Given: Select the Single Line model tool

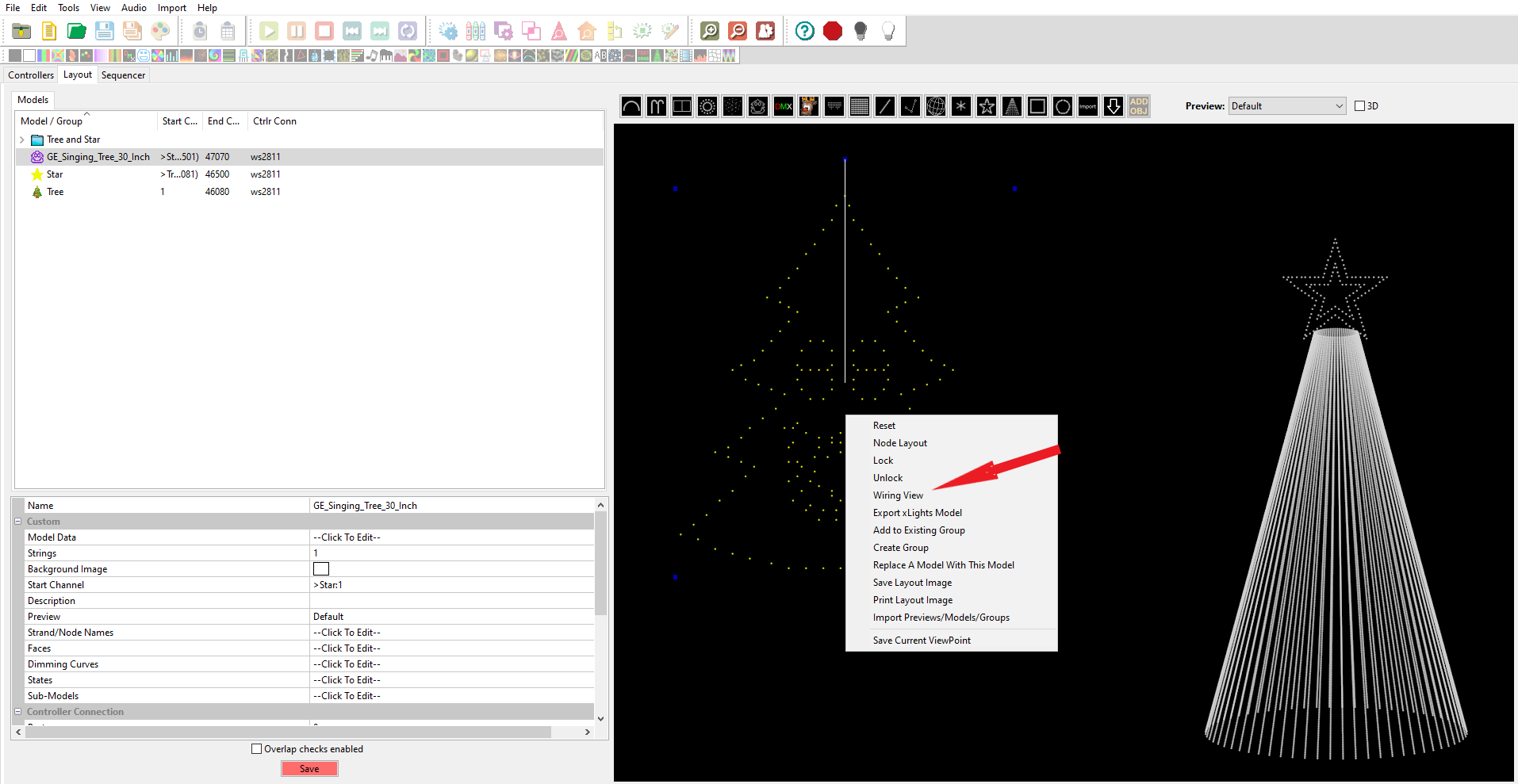Looking at the screenshot, I should coord(885,106).
